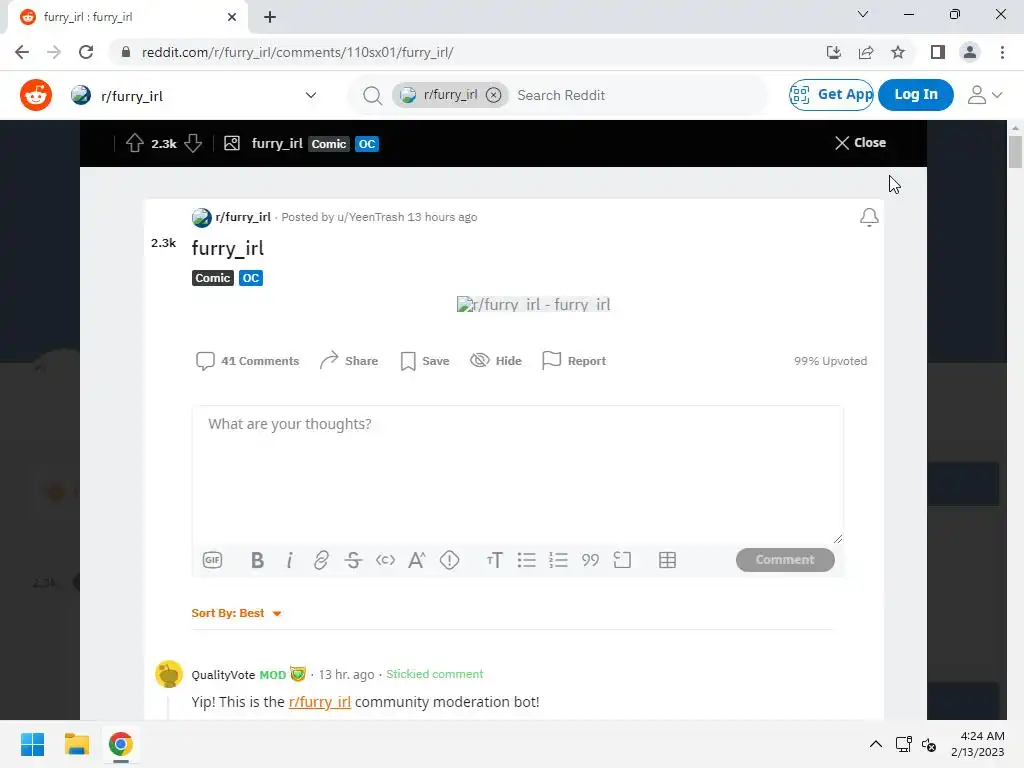Click the Comic flair under the title
This screenshot has width=1024, height=768.
coord(213,278)
